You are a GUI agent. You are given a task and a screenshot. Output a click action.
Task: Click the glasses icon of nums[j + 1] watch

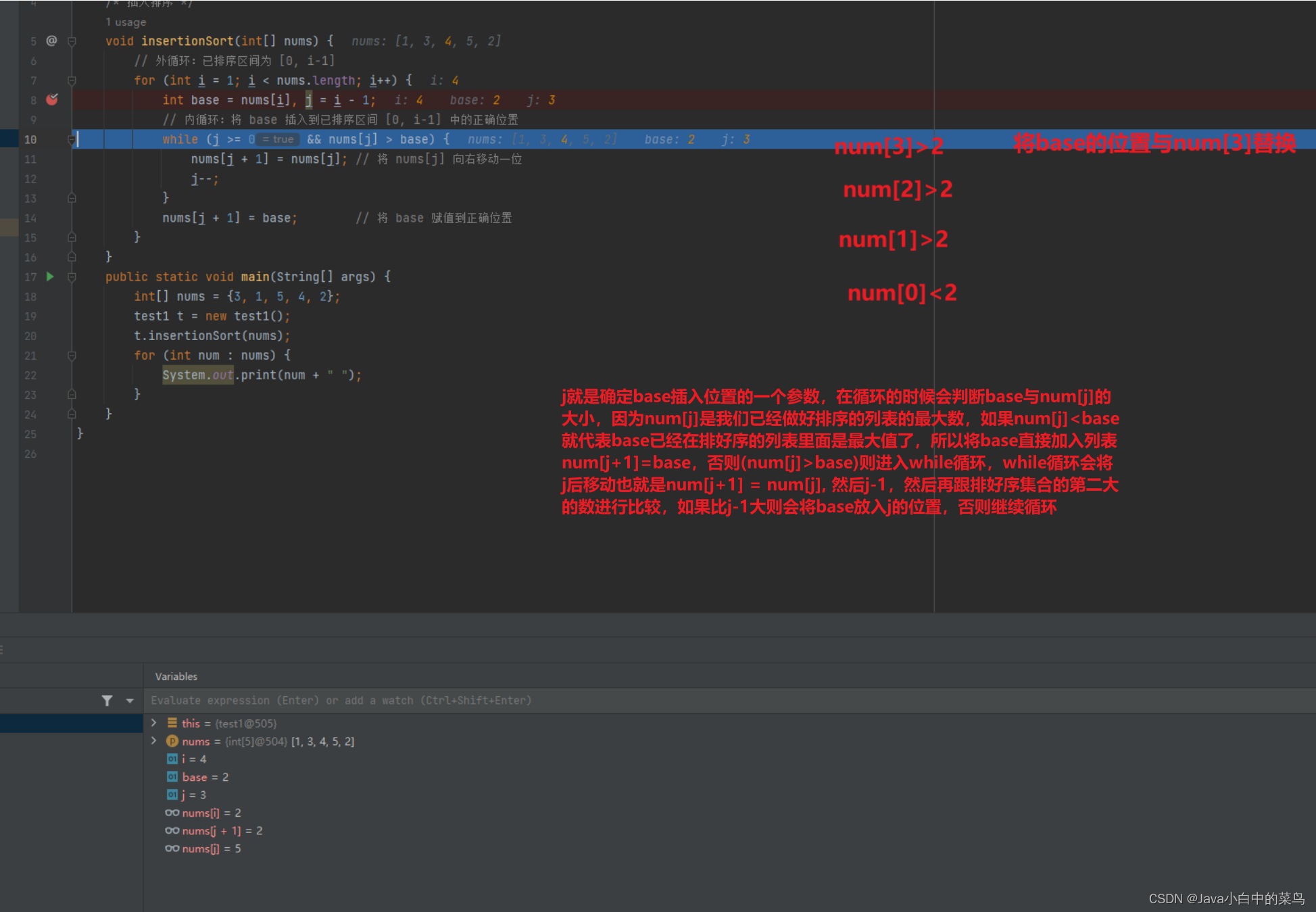pyautogui.click(x=172, y=830)
